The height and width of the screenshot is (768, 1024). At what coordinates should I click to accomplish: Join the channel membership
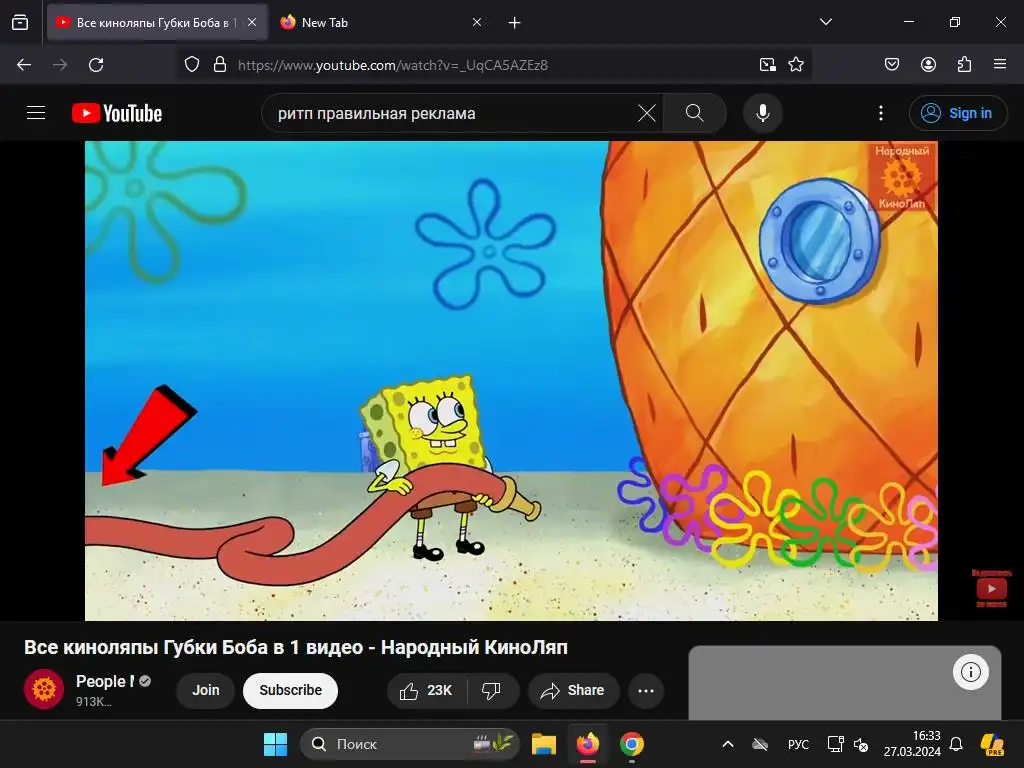point(205,690)
